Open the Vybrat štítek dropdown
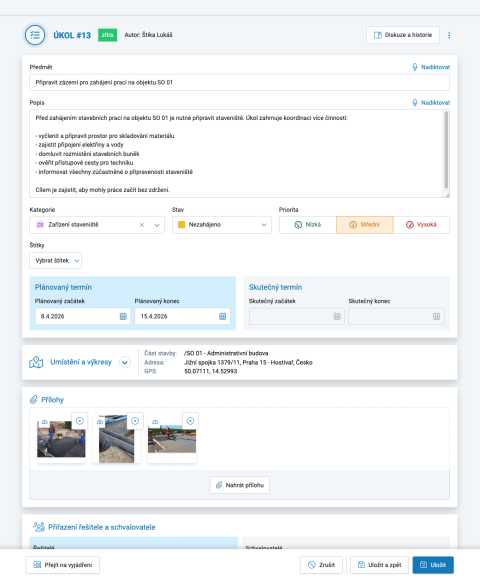This screenshot has height=580, width=480. click(x=55, y=260)
